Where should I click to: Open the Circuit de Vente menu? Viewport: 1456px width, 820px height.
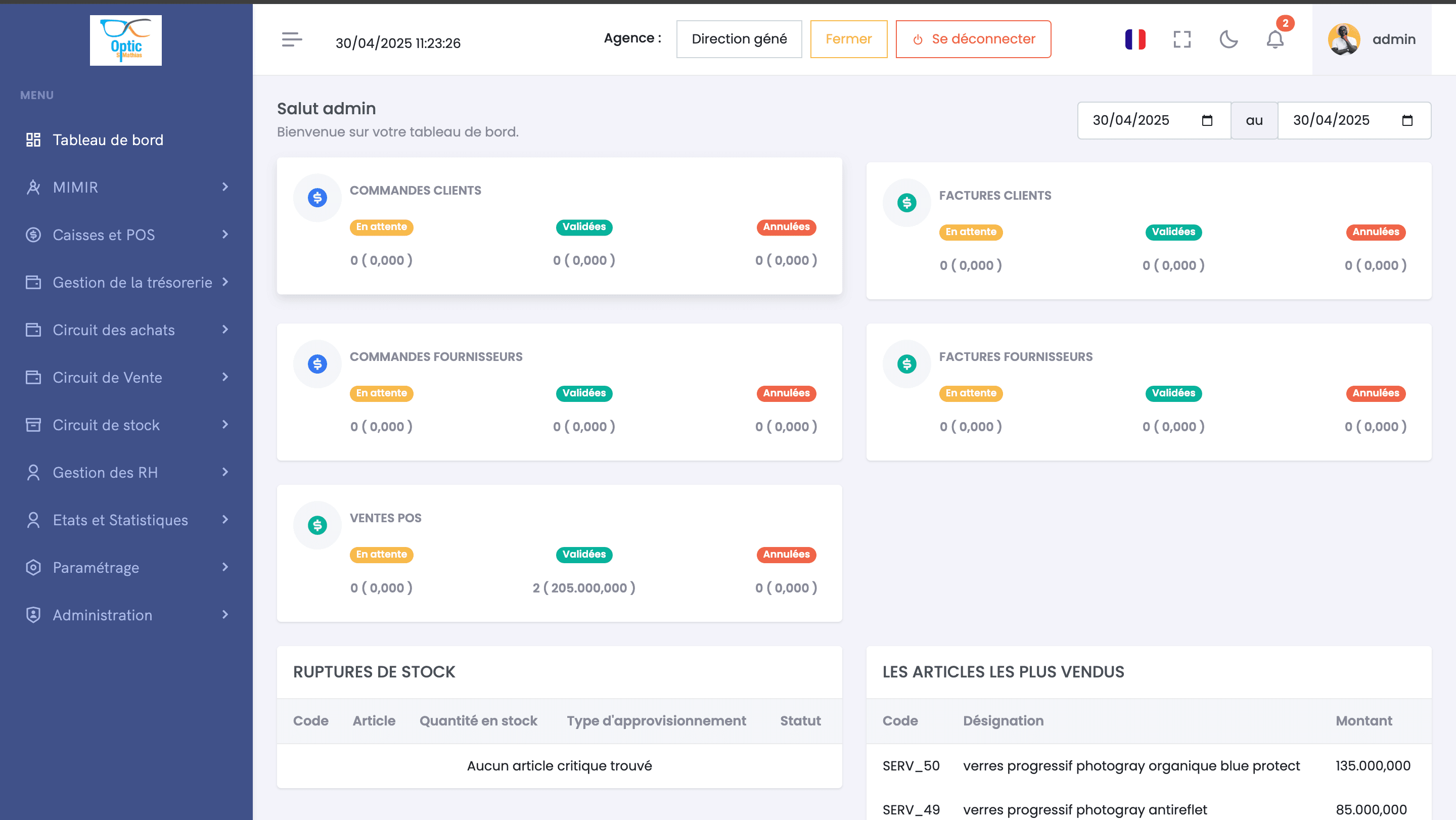pos(126,377)
